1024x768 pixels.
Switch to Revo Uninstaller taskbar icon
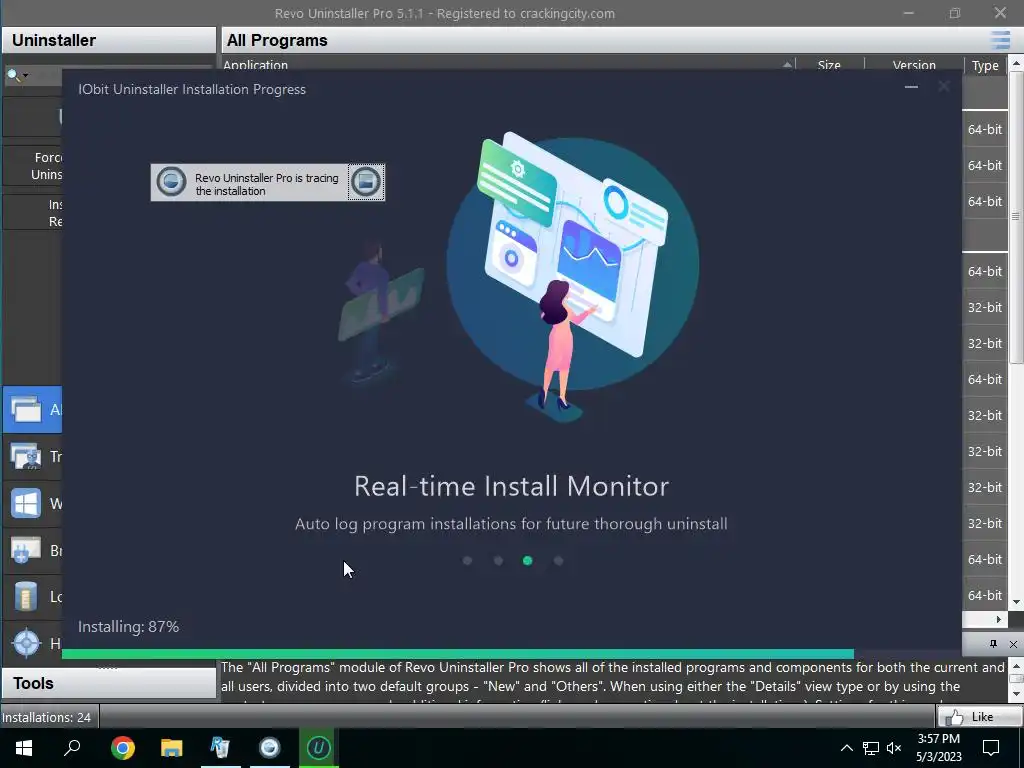[220, 748]
